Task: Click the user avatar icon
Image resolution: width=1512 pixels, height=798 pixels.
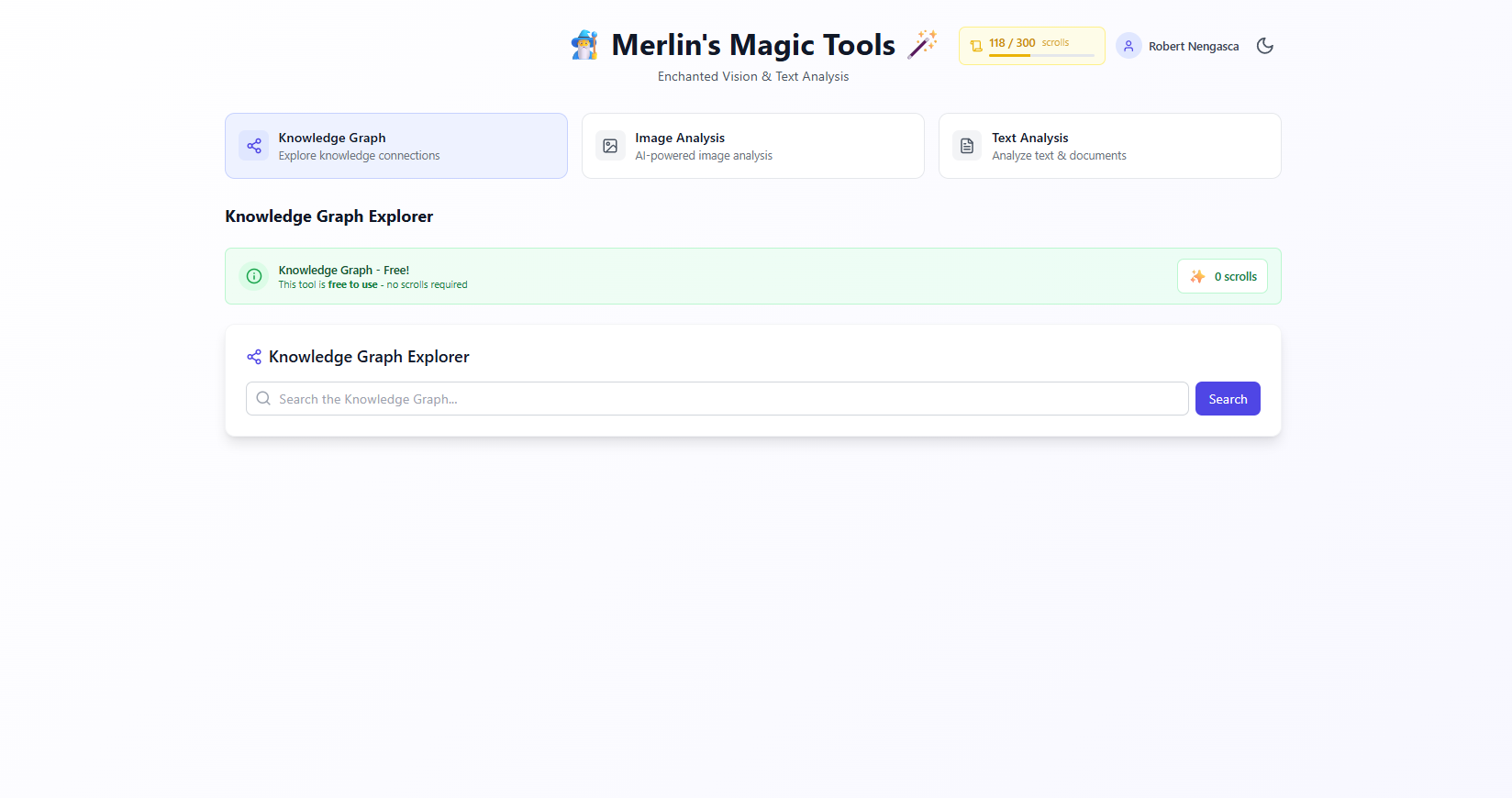Action: pos(1128,46)
